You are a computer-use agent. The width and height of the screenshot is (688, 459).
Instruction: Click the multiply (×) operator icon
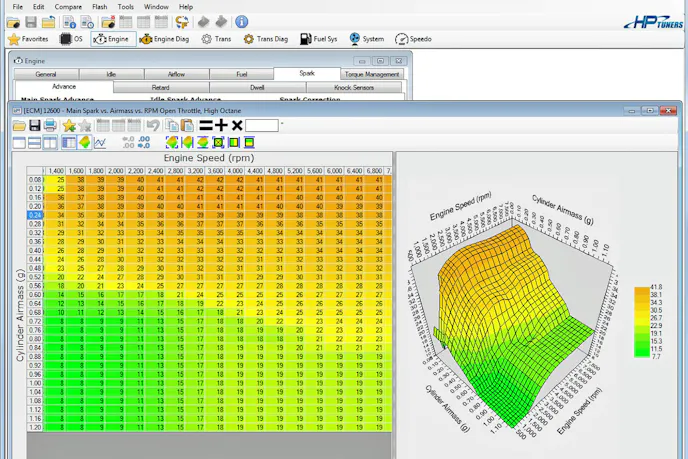237,126
